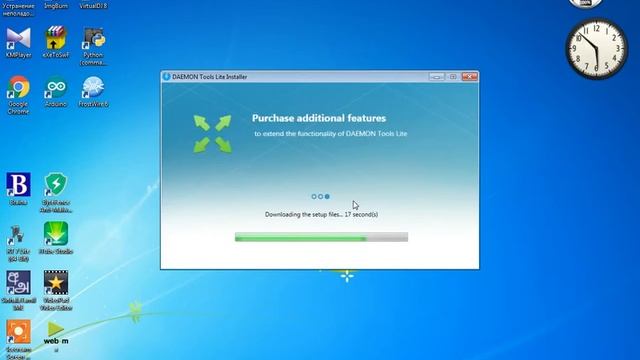Click the greyed-out maximize button of the installer
This screenshot has height=360, width=640.
point(453,76)
